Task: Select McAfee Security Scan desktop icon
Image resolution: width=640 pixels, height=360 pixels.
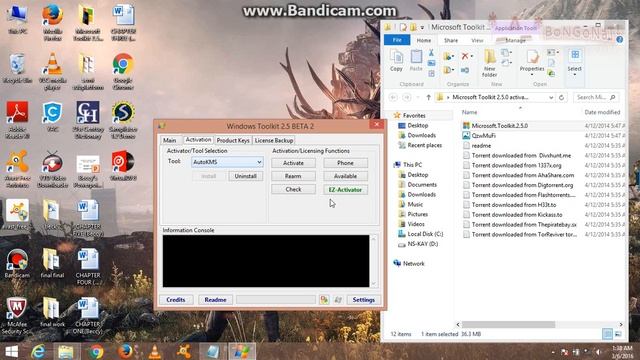Action: coord(16,315)
